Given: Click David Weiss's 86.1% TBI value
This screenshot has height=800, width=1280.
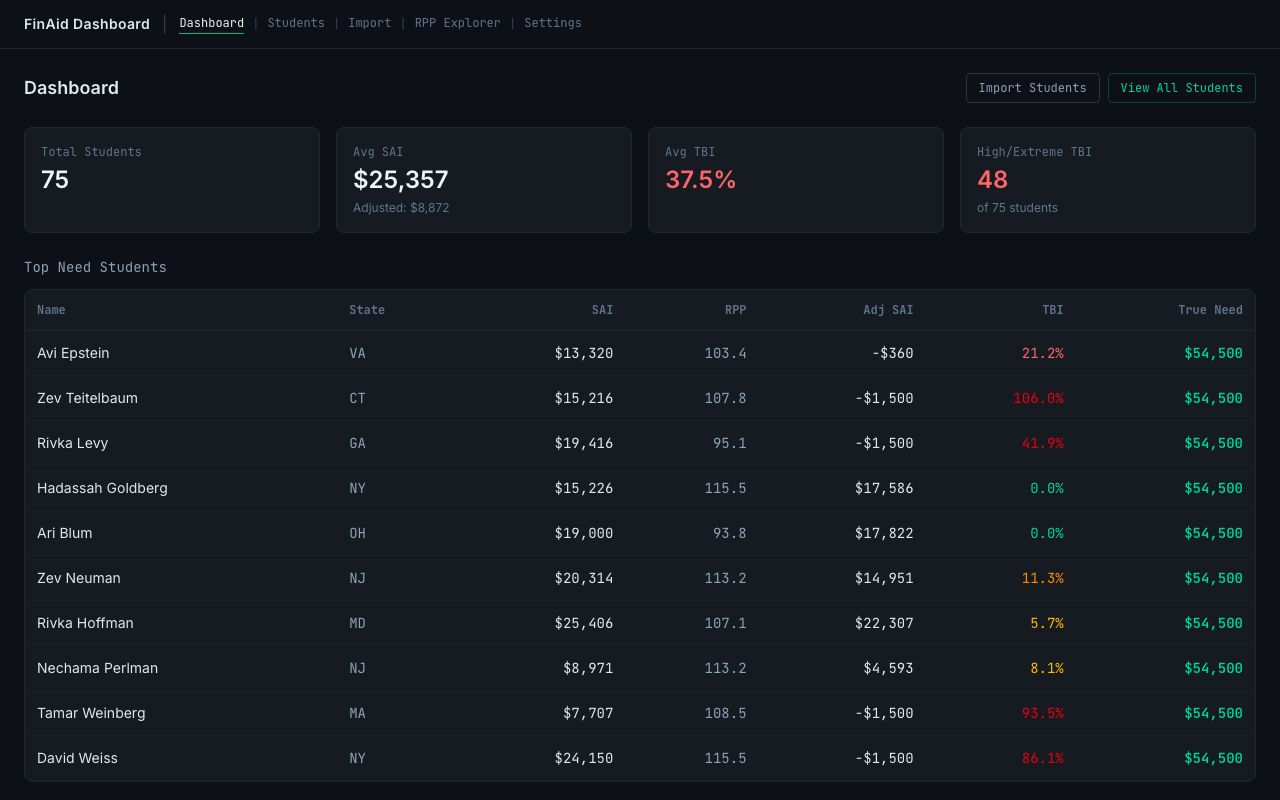Looking at the screenshot, I should [x=1043, y=758].
